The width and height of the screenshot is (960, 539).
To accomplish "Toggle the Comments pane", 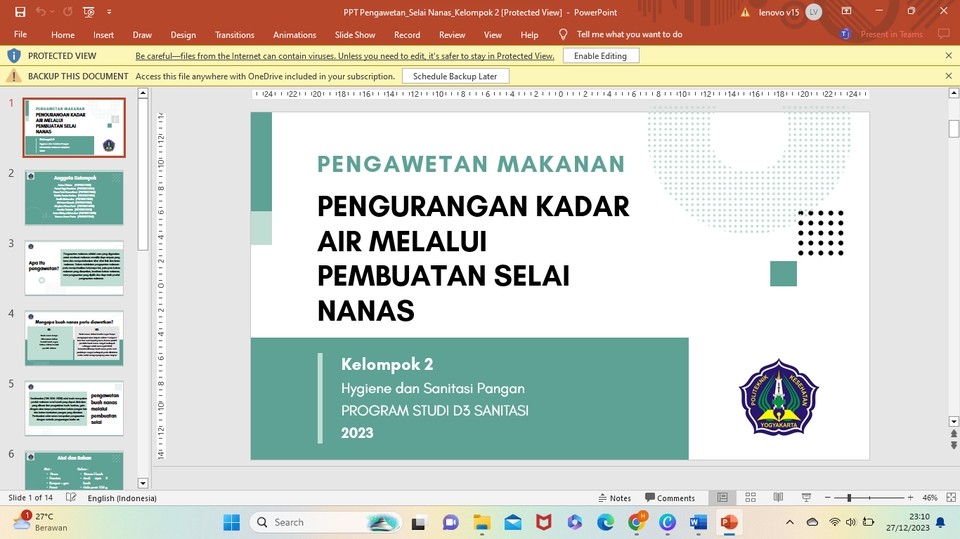I will coord(670,498).
